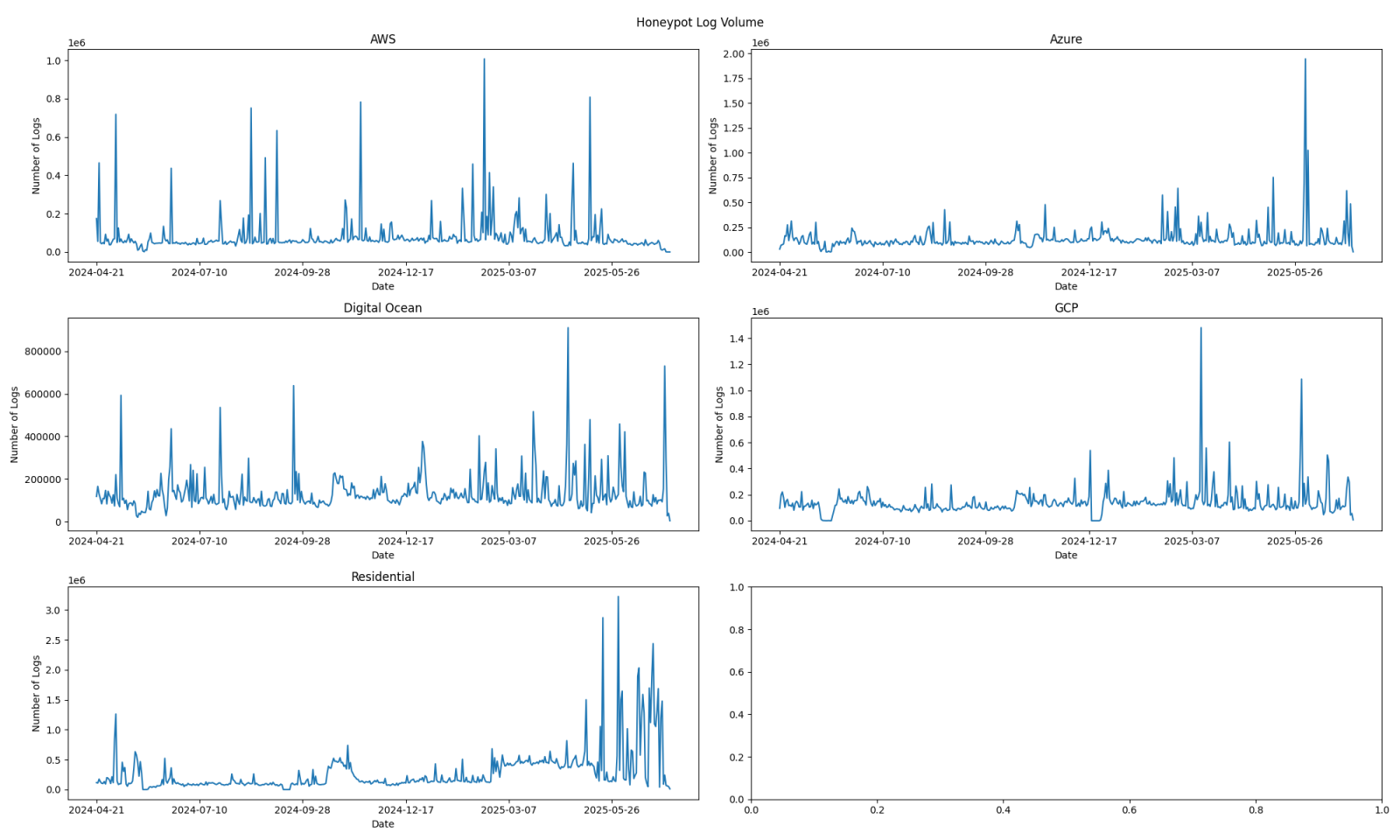Click the 2024-09-28 tick on Residential plot
The image size is (1400, 840).
coord(303,809)
